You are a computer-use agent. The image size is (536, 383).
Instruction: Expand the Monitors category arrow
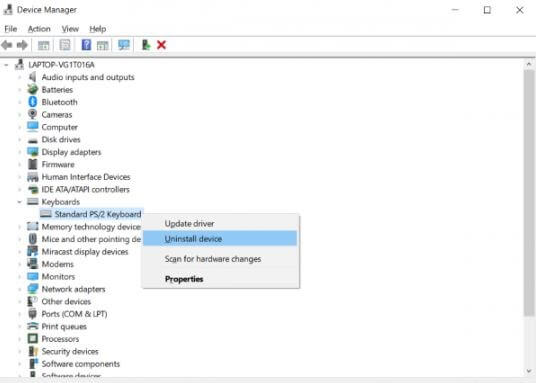pyautogui.click(x=19, y=276)
